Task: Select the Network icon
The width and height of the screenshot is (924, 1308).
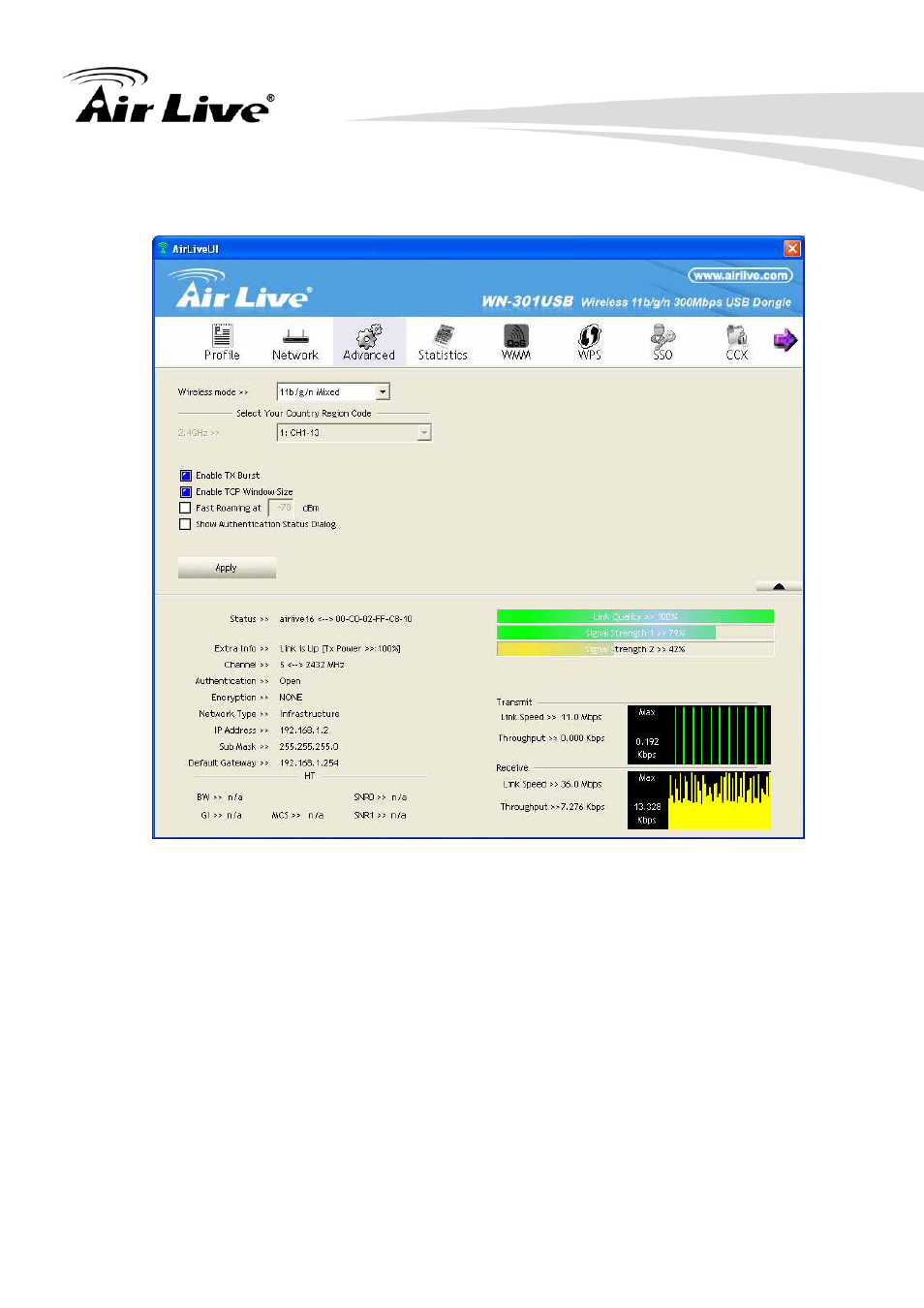Action: click(x=295, y=342)
